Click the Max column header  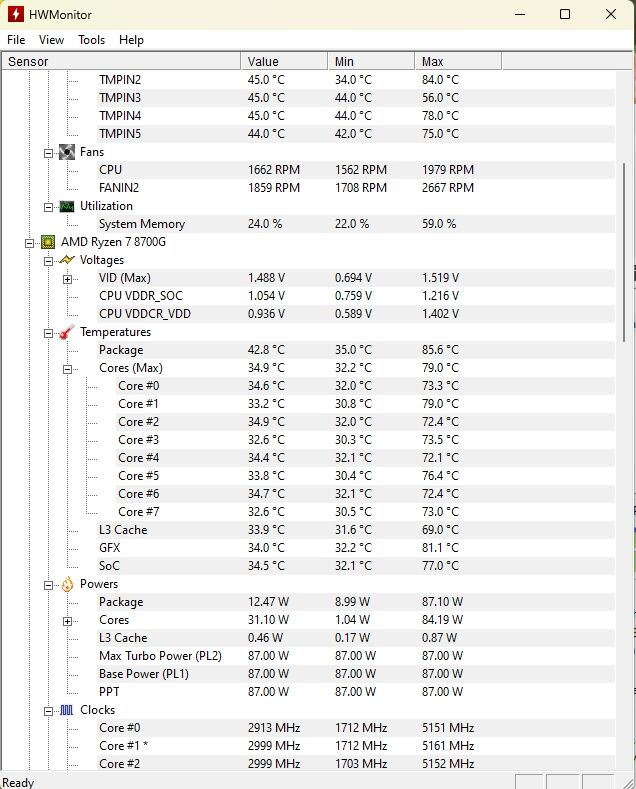pyautogui.click(x=458, y=61)
